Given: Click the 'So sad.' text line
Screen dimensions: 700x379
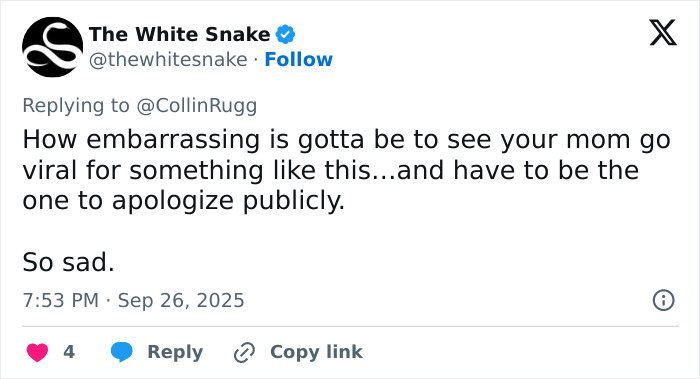Looking at the screenshot, I should point(68,262).
